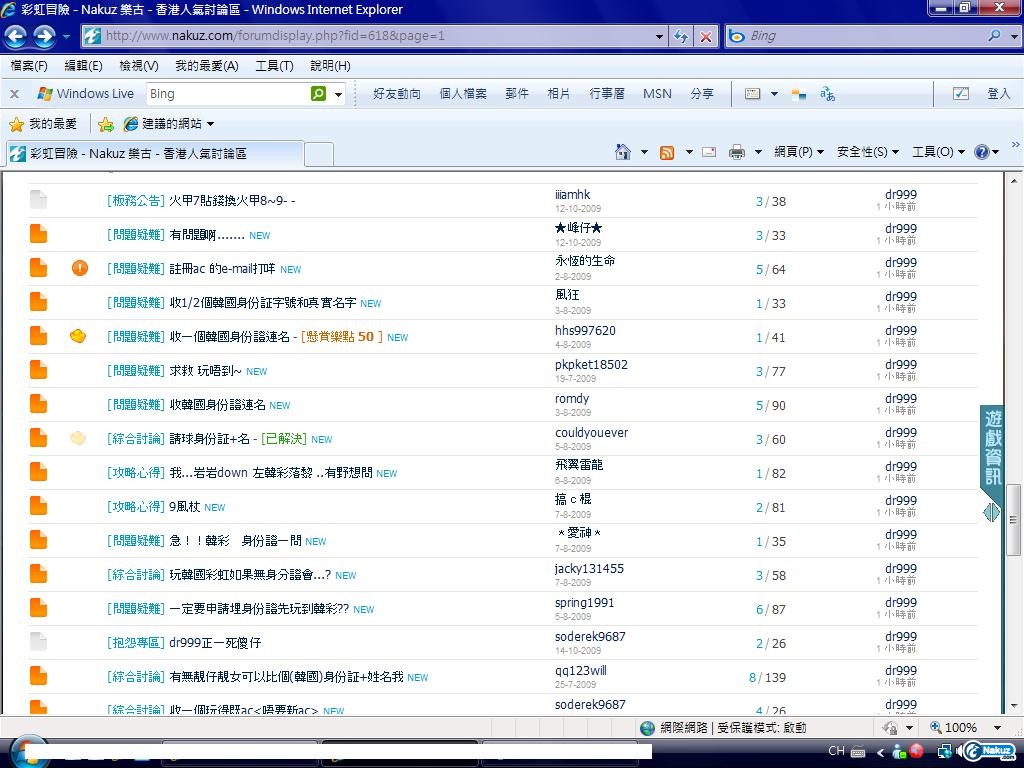This screenshot has width=1024, height=768.
Task: Click the Read Mail envelope icon
Action: [709, 152]
